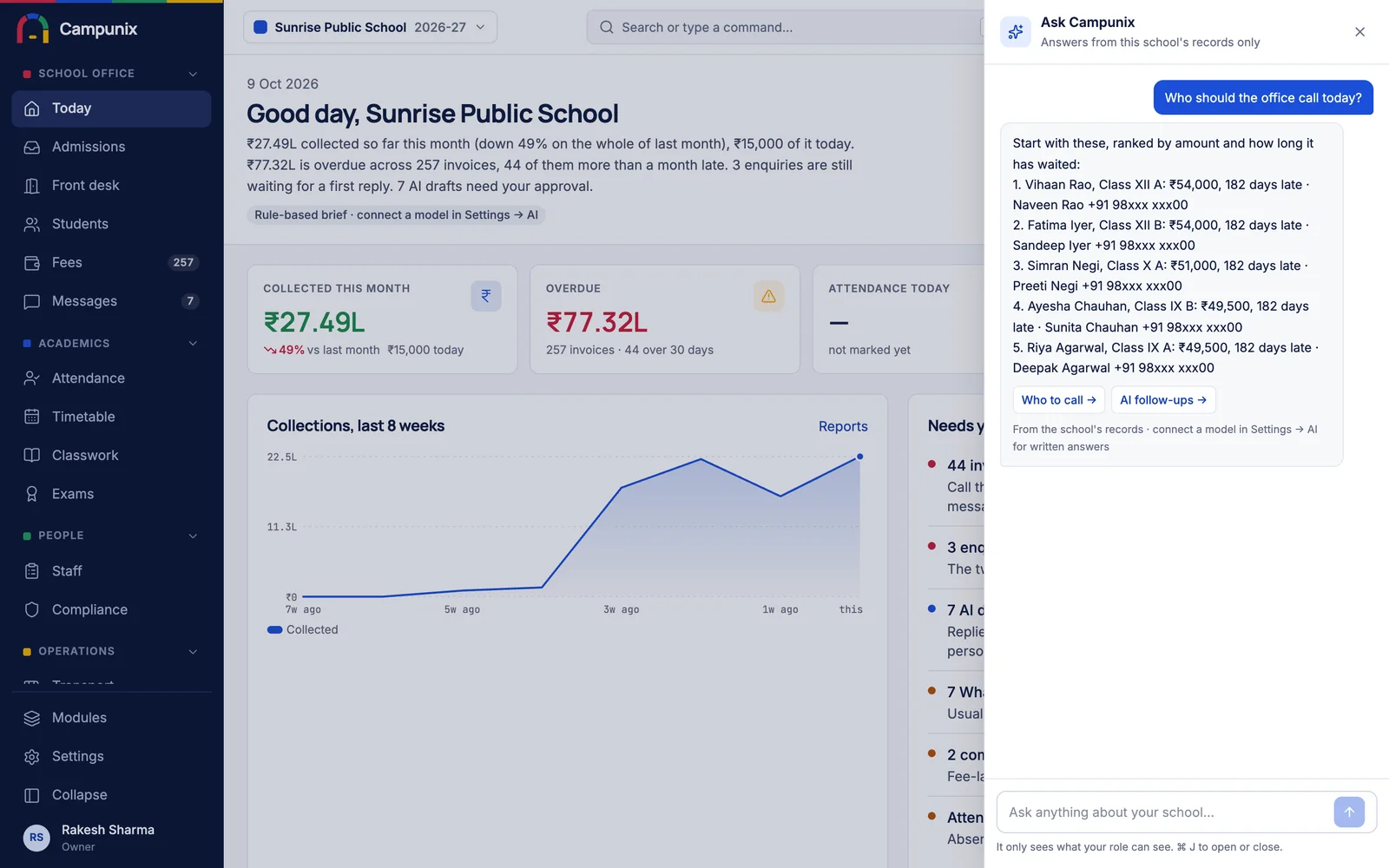Collapse the People section chevron
This screenshot has width=1389, height=868.
(193, 536)
